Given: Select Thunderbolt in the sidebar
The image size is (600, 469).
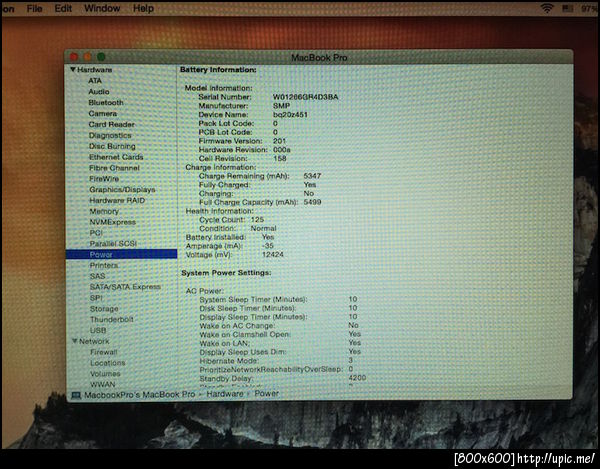Looking at the screenshot, I should (x=112, y=319).
